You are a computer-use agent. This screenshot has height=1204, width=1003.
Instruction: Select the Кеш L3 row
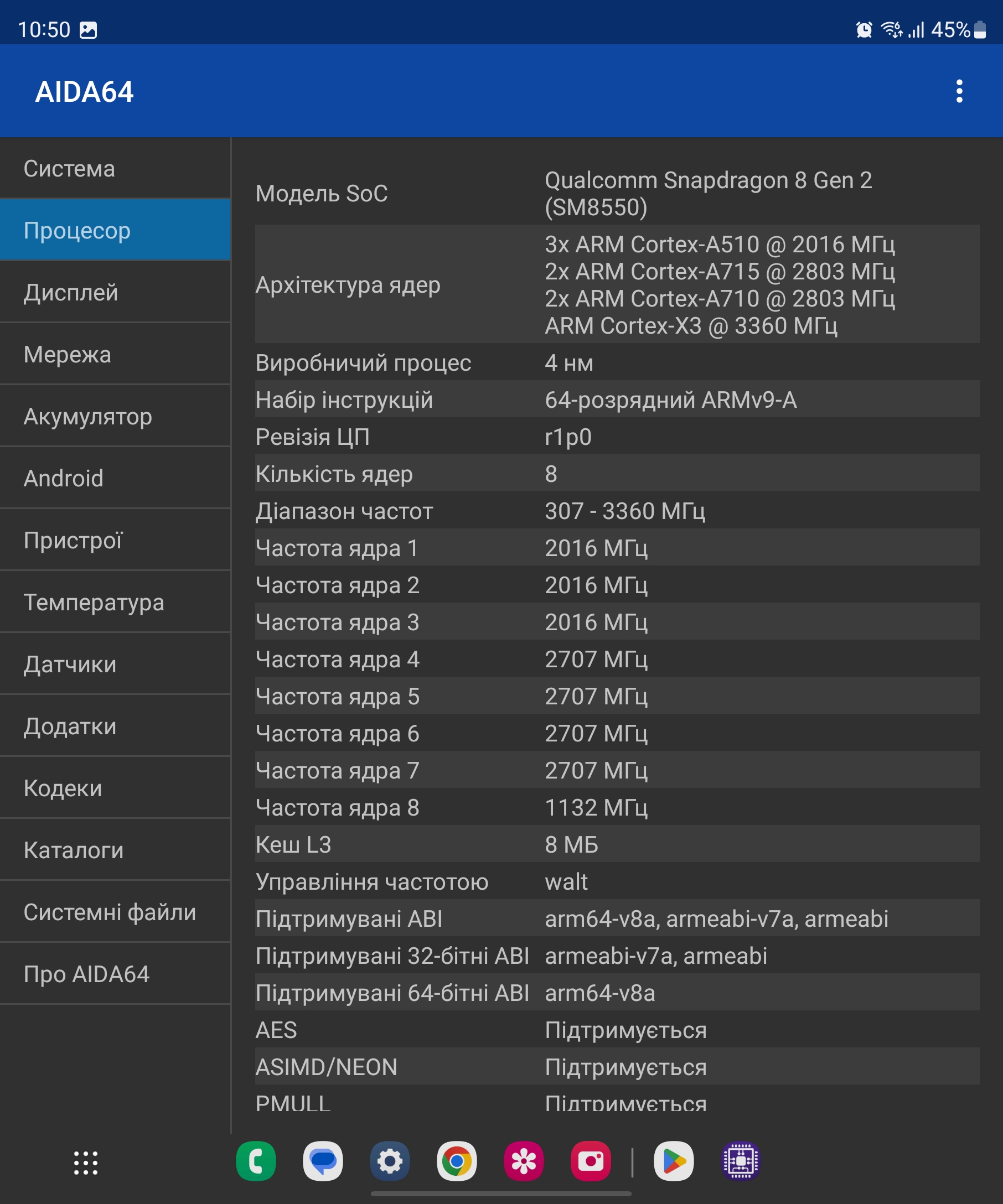coord(617,844)
